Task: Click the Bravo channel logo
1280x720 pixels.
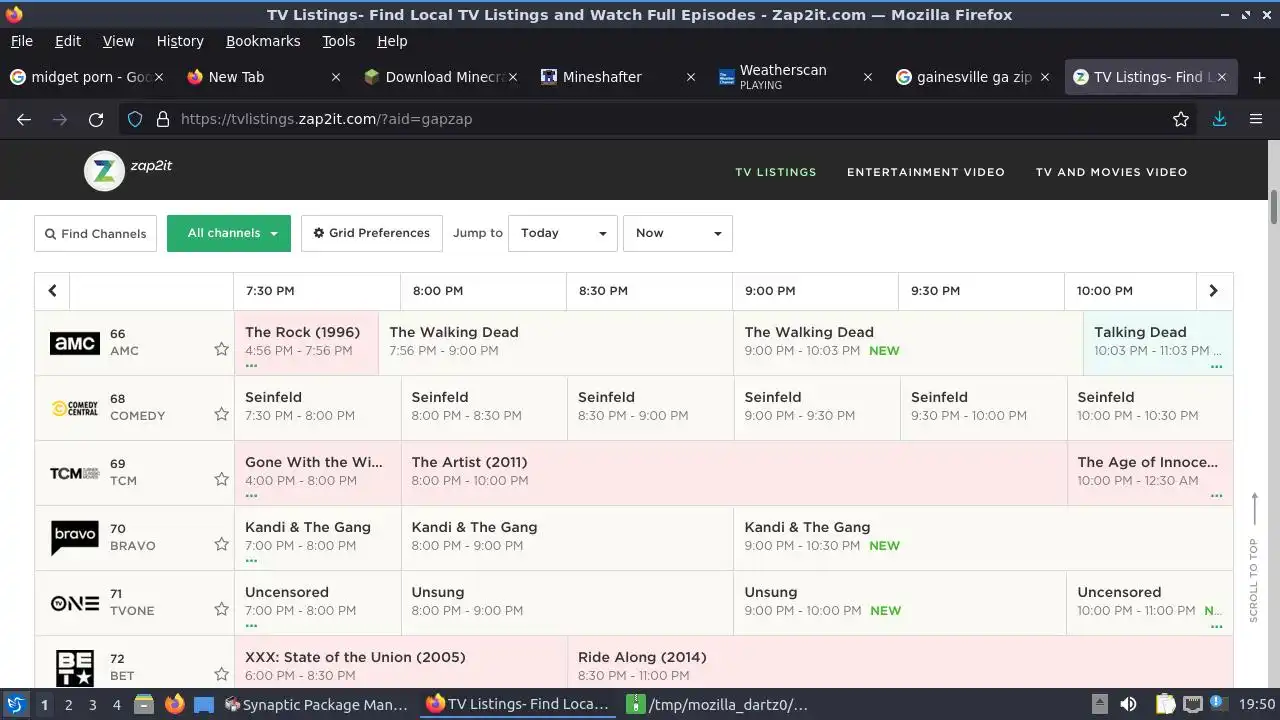Action: pyautogui.click(x=75, y=538)
